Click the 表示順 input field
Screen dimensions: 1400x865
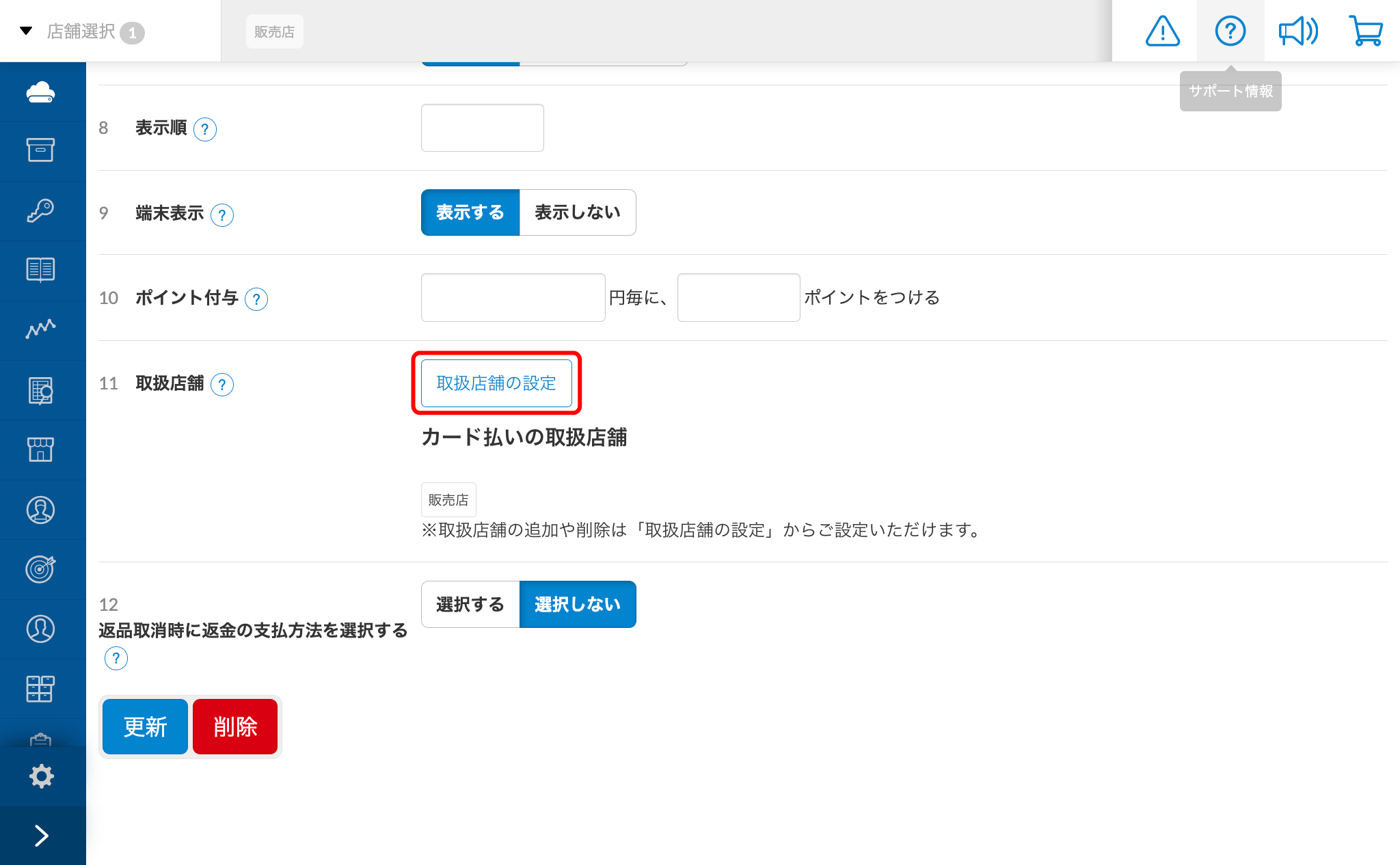(x=482, y=128)
